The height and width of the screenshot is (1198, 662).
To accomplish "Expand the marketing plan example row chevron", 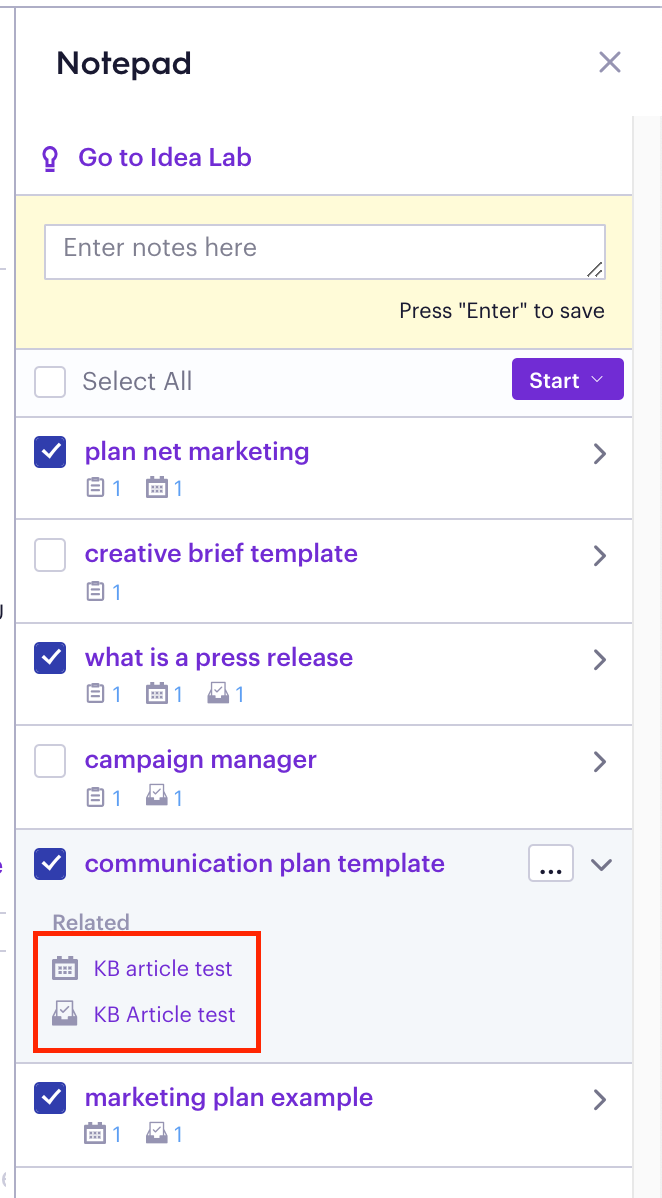I will pyautogui.click(x=600, y=1099).
